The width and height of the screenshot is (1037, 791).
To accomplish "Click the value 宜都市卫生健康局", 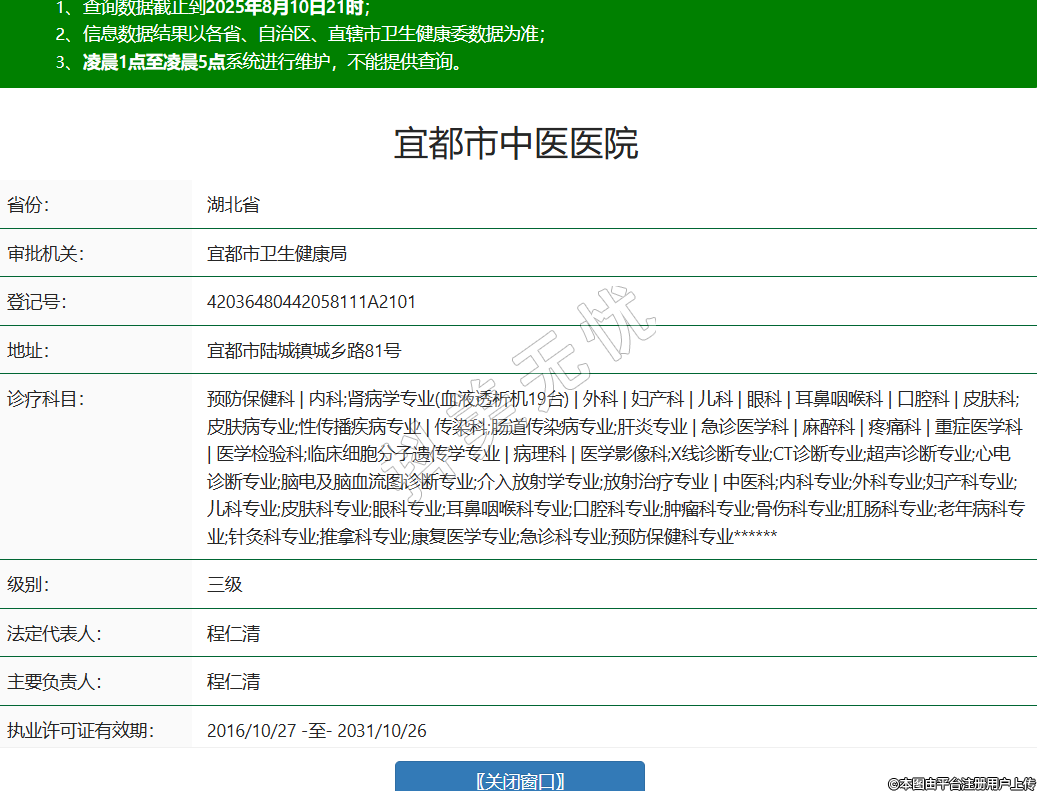I will (277, 254).
